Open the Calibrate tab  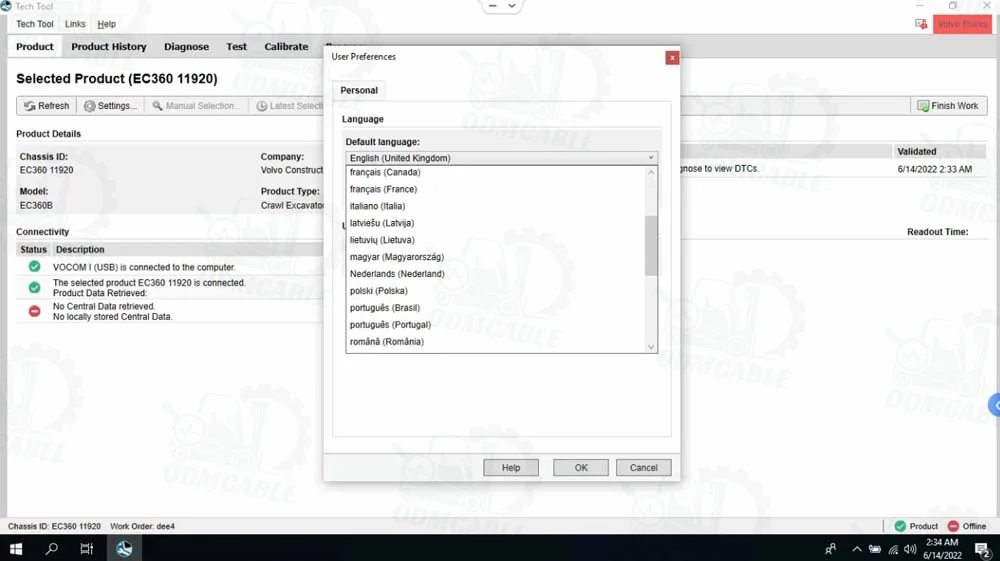286,47
